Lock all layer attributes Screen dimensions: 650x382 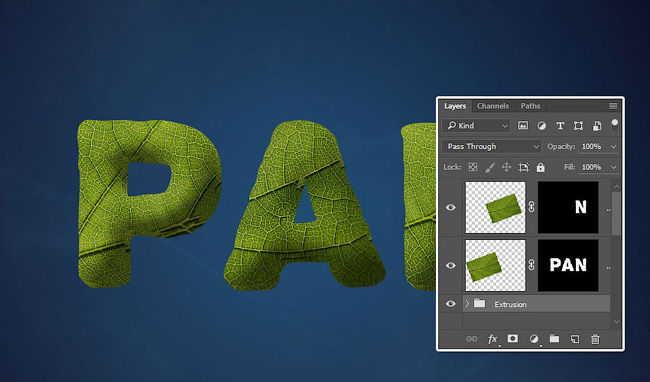pyautogui.click(x=541, y=167)
